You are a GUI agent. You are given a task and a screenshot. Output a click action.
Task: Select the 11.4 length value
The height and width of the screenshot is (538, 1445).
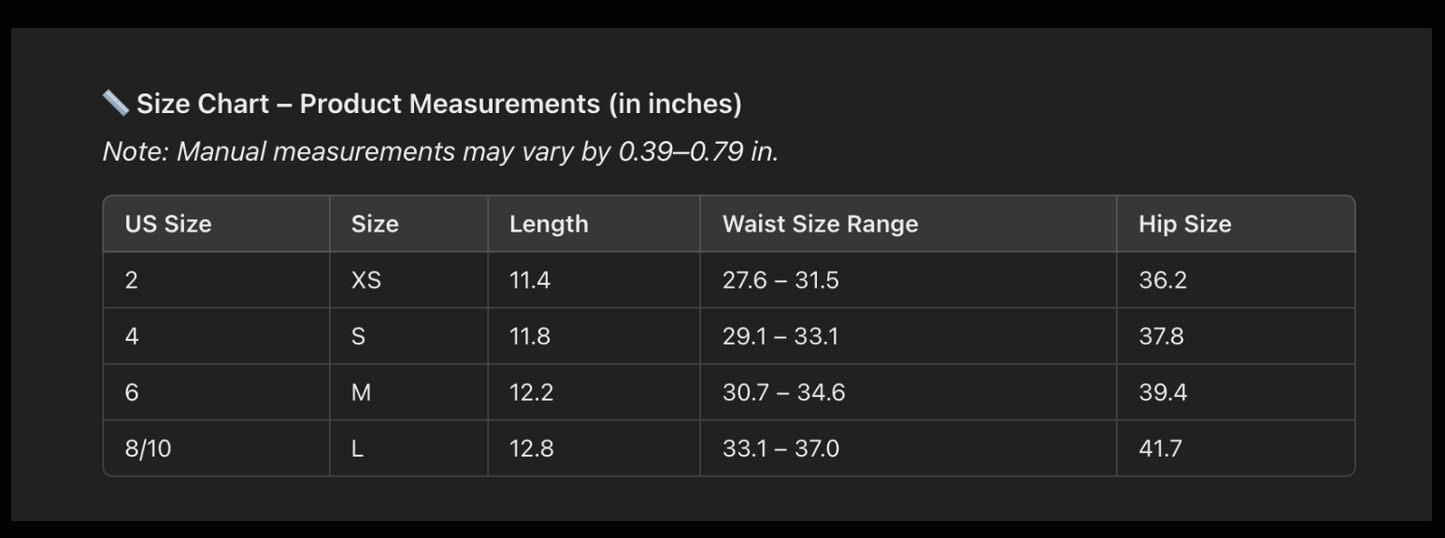pyautogui.click(x=530, y=280)
